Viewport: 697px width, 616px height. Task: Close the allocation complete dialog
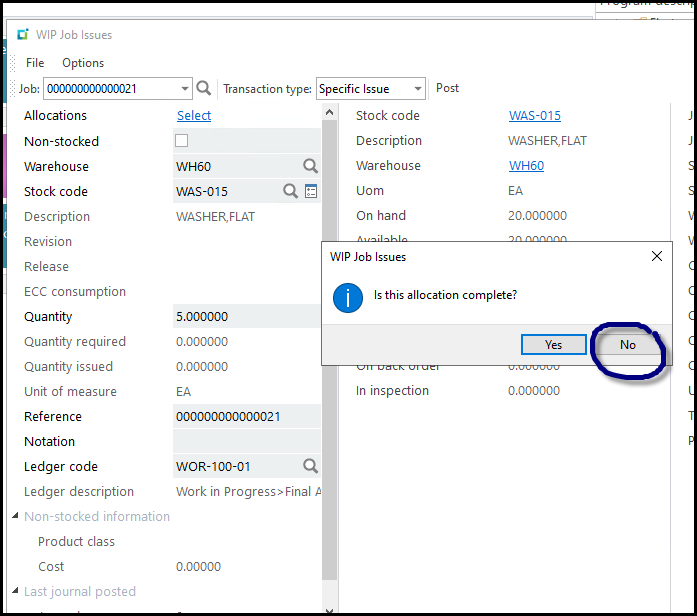pos(656,257)
